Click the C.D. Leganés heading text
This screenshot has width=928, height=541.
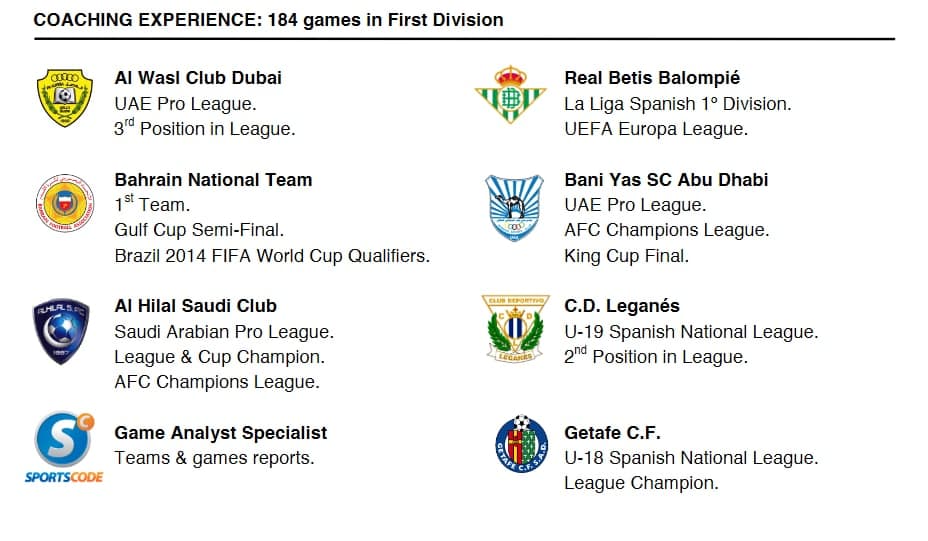tap(621, 305)
